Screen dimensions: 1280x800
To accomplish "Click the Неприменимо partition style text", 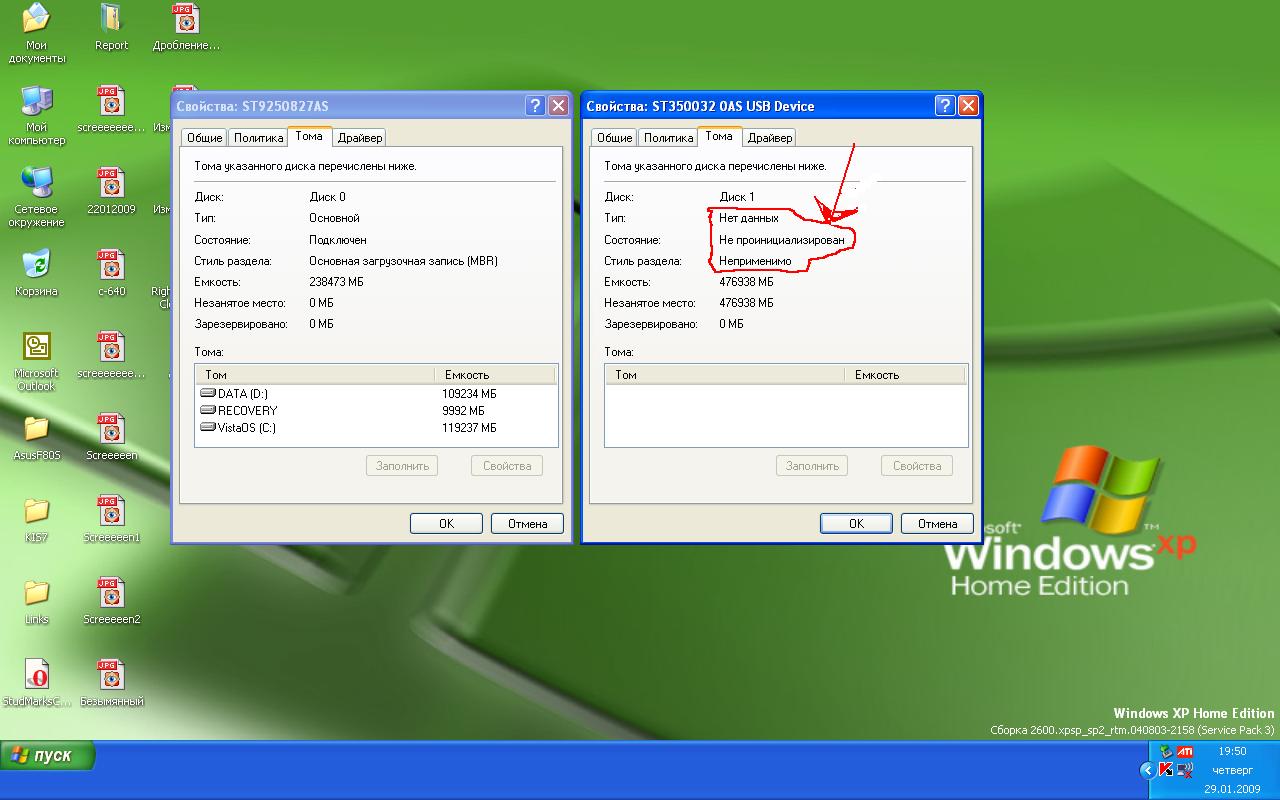I will click(x=755, y=261).
